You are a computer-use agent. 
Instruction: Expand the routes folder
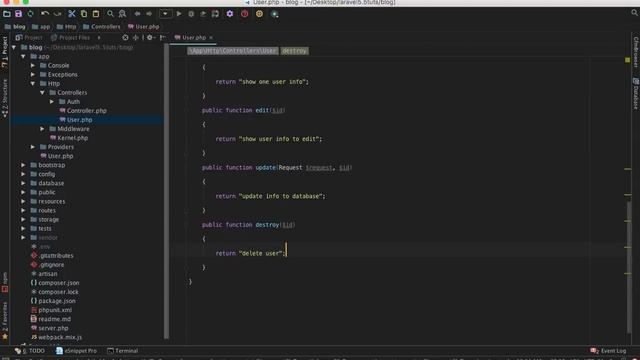click(x=23, y=211)
